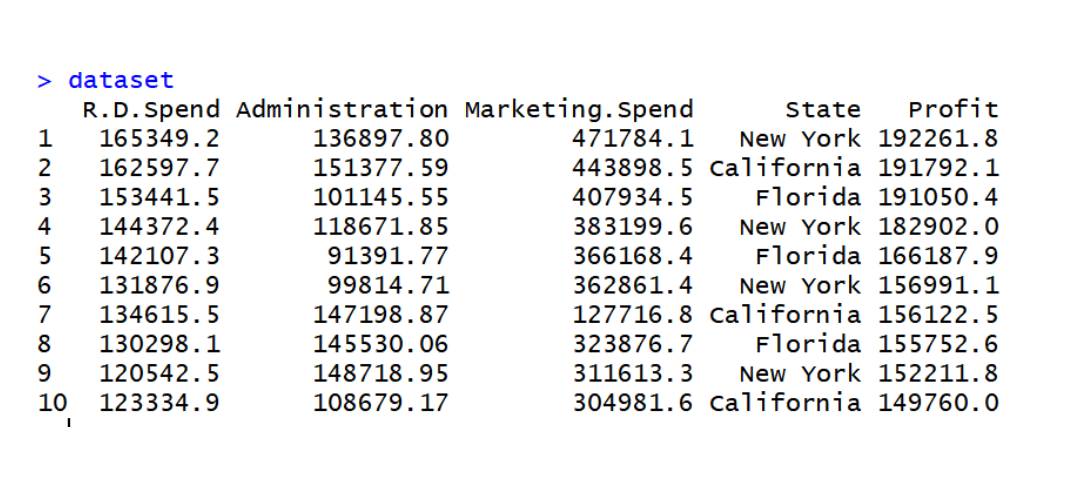Screen dimensions: 1080x500
Task: Click the Administration column header
Action: pos(342,109)
